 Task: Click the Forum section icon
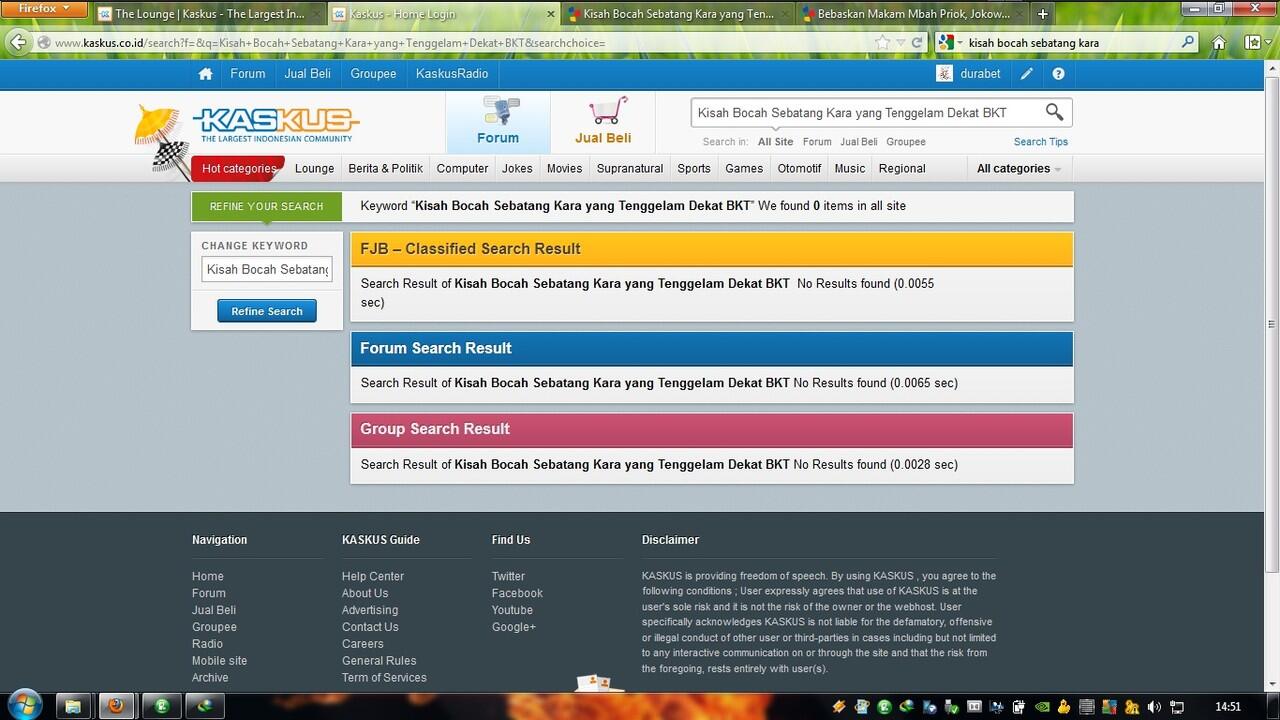(x=498, y=122)
